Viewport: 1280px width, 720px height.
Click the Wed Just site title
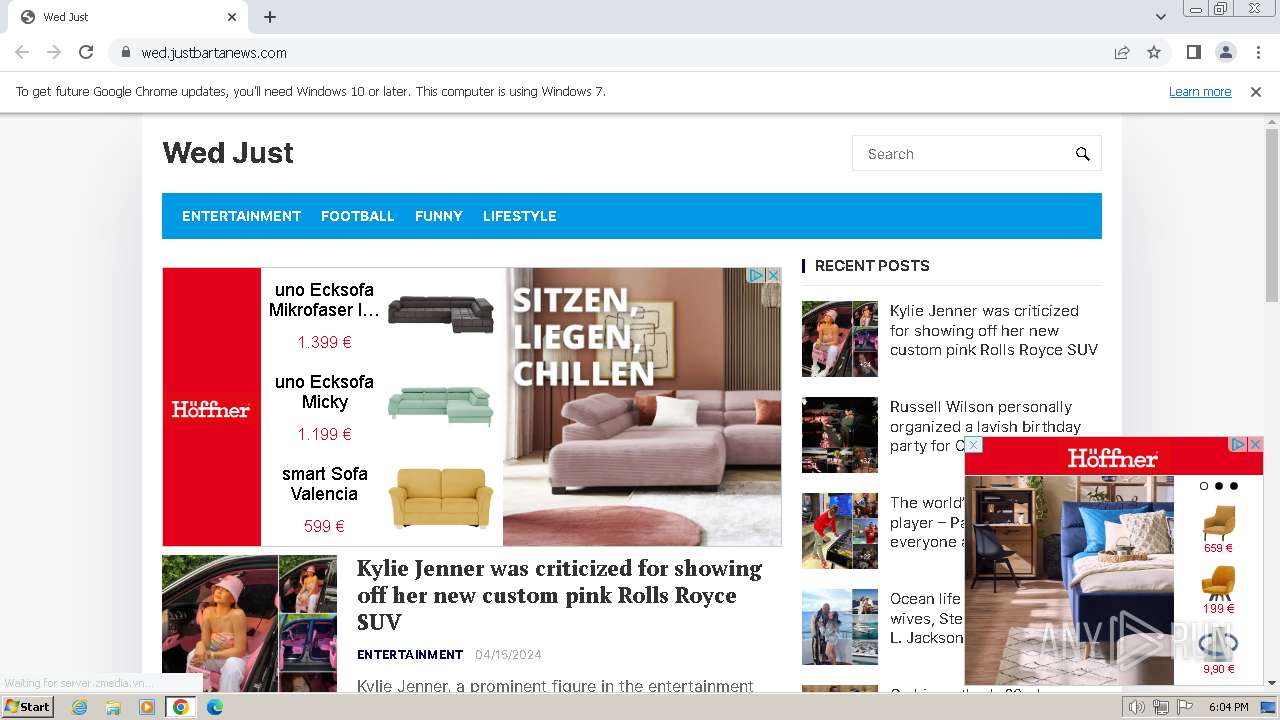(228, 153)
